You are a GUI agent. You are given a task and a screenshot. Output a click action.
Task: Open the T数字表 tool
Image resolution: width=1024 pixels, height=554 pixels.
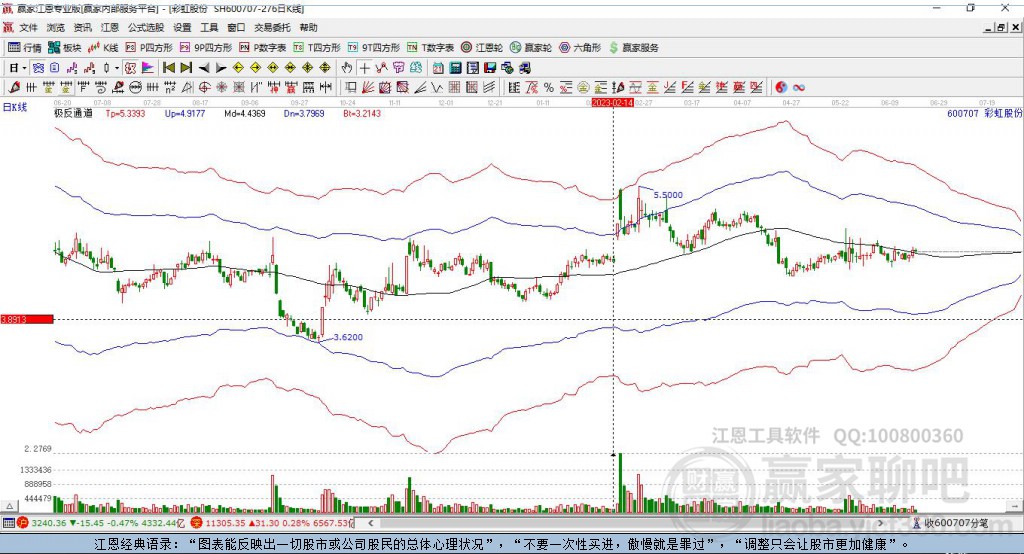[430, 48]
